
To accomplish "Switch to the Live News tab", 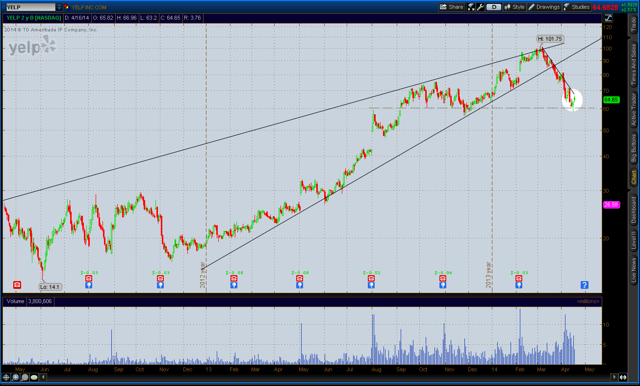I will pyautogui.click(x=634, y=269).
